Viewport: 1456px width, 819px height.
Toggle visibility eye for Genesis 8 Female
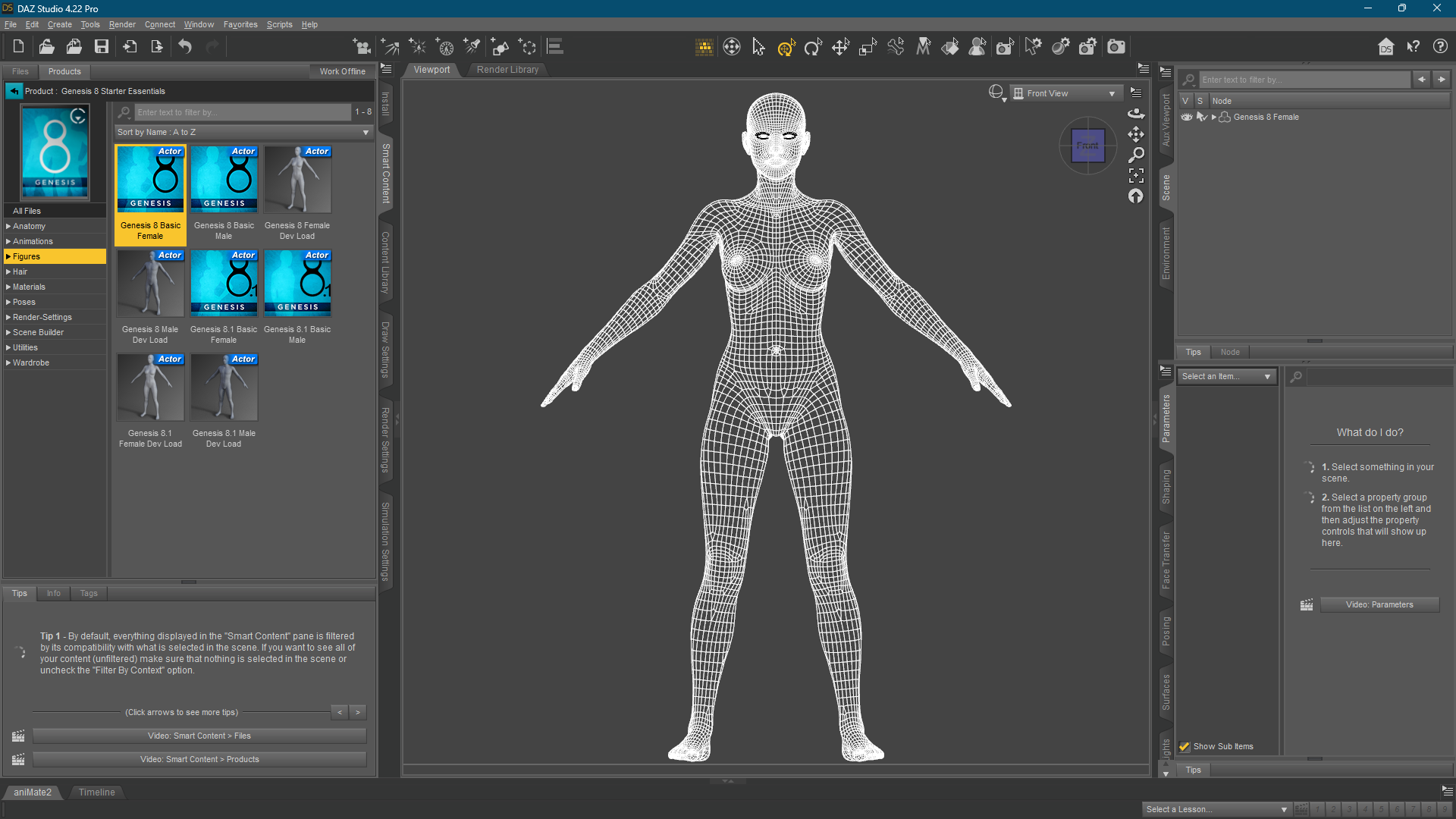point(1187,117)
